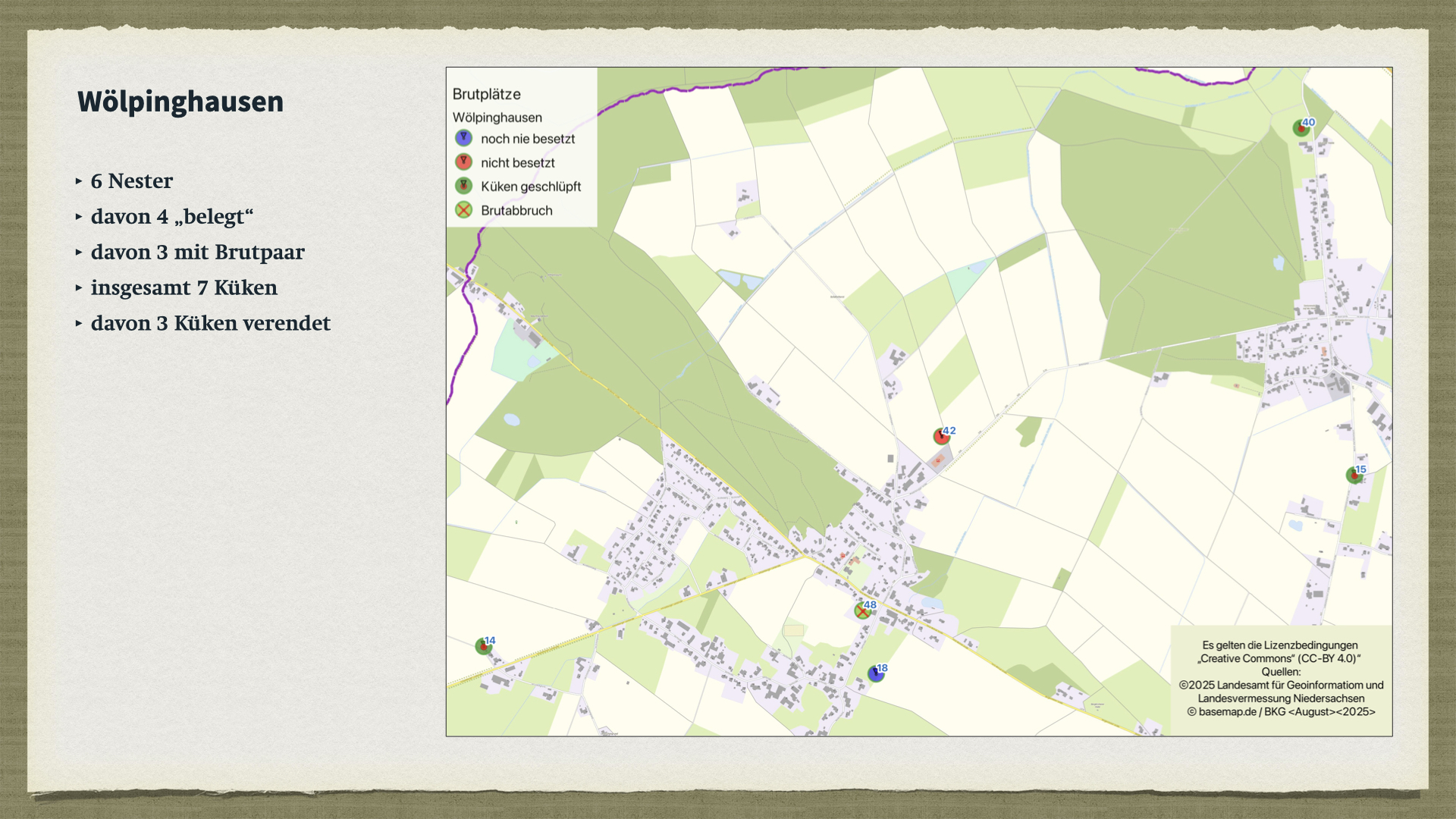Click the 'Brutplätze' legend heading
The width and height of the screenshot is (1456, 819).
486,94
